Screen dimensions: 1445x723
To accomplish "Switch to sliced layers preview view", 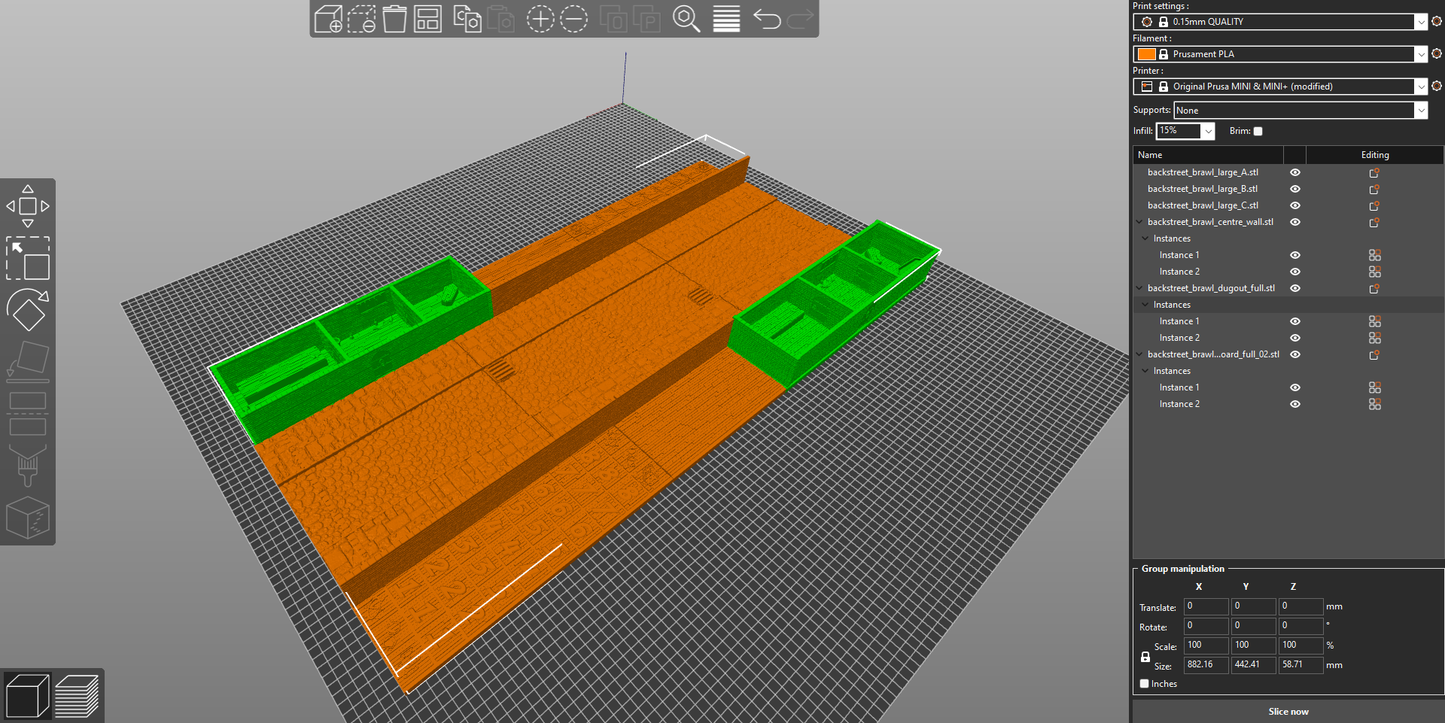I will coord(77,695).
